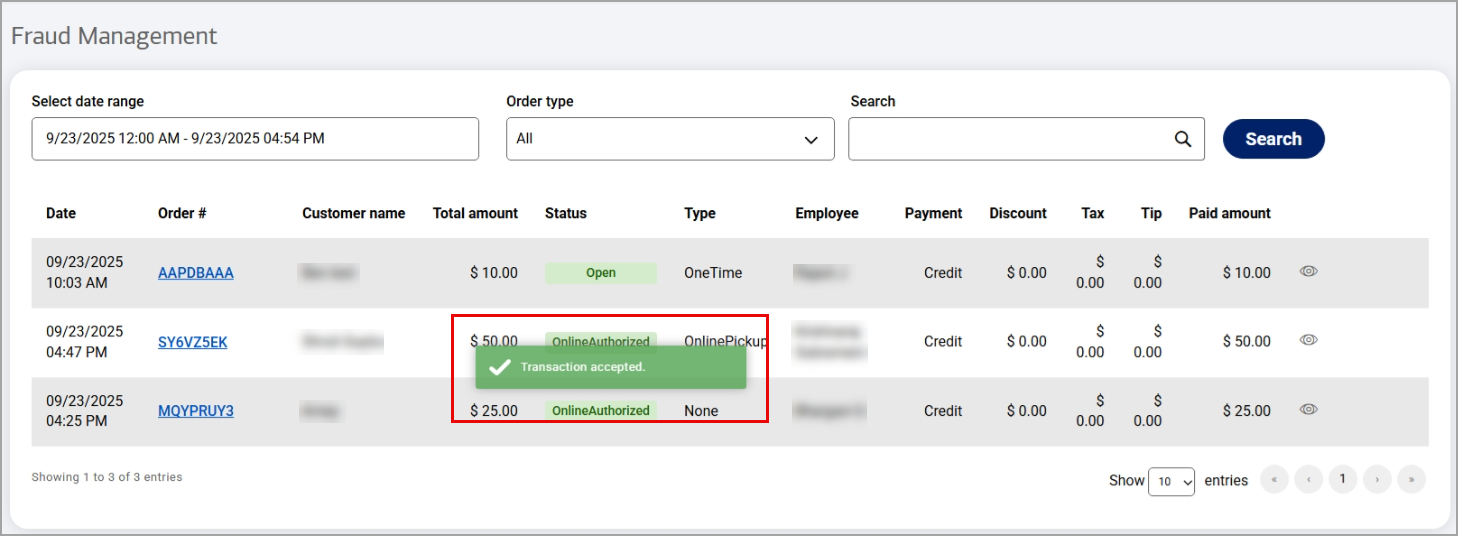Sort by Order # column header
This screenshot has width=1464, height=542.
pyautogui.click(x=183, y=213)
